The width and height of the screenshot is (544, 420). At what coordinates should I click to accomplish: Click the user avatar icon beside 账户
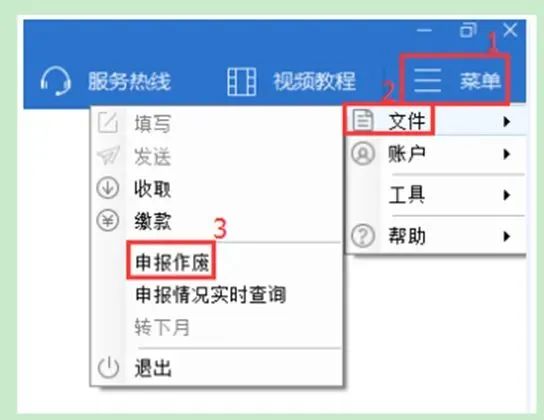(x=363, y=153)
